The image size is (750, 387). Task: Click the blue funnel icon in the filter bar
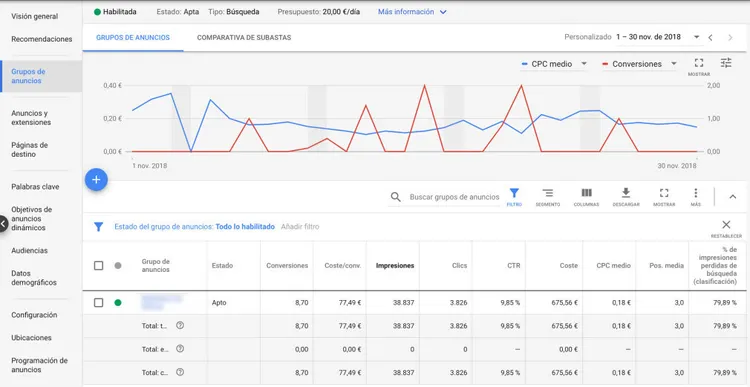point(99,227)
